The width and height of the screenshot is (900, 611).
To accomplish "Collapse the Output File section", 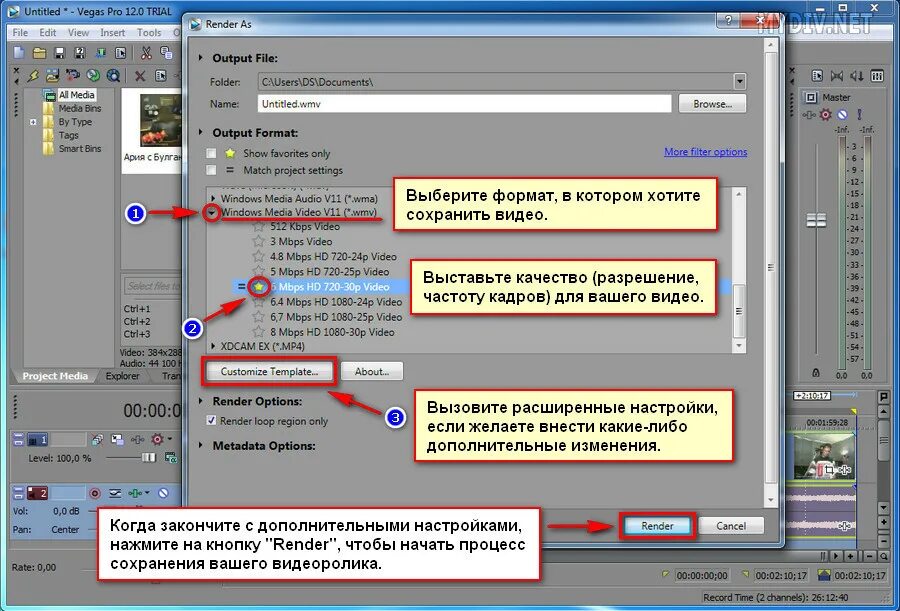I will [x=201, y=58].
